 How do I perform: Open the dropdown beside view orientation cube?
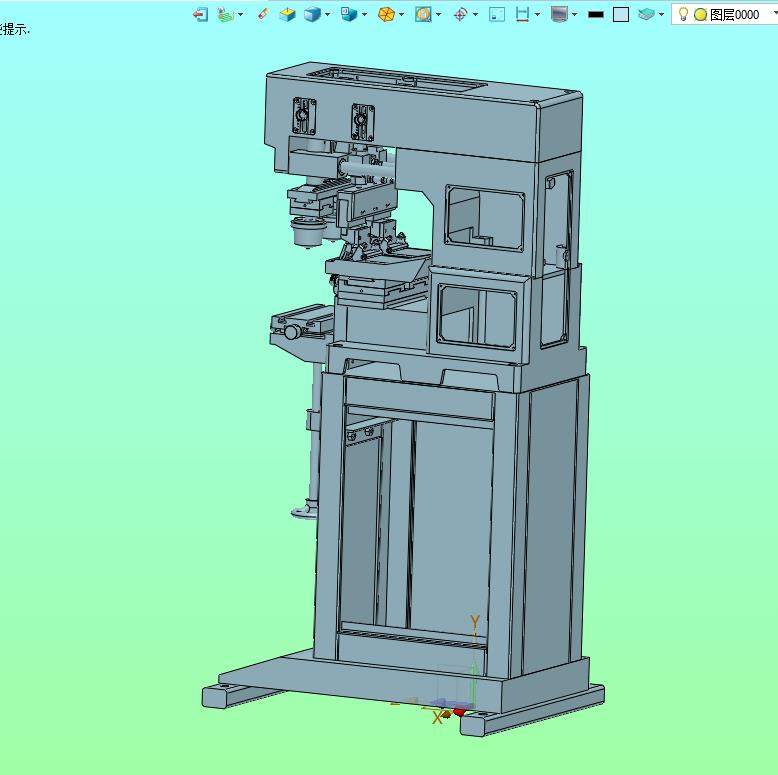tap(364, 14)
